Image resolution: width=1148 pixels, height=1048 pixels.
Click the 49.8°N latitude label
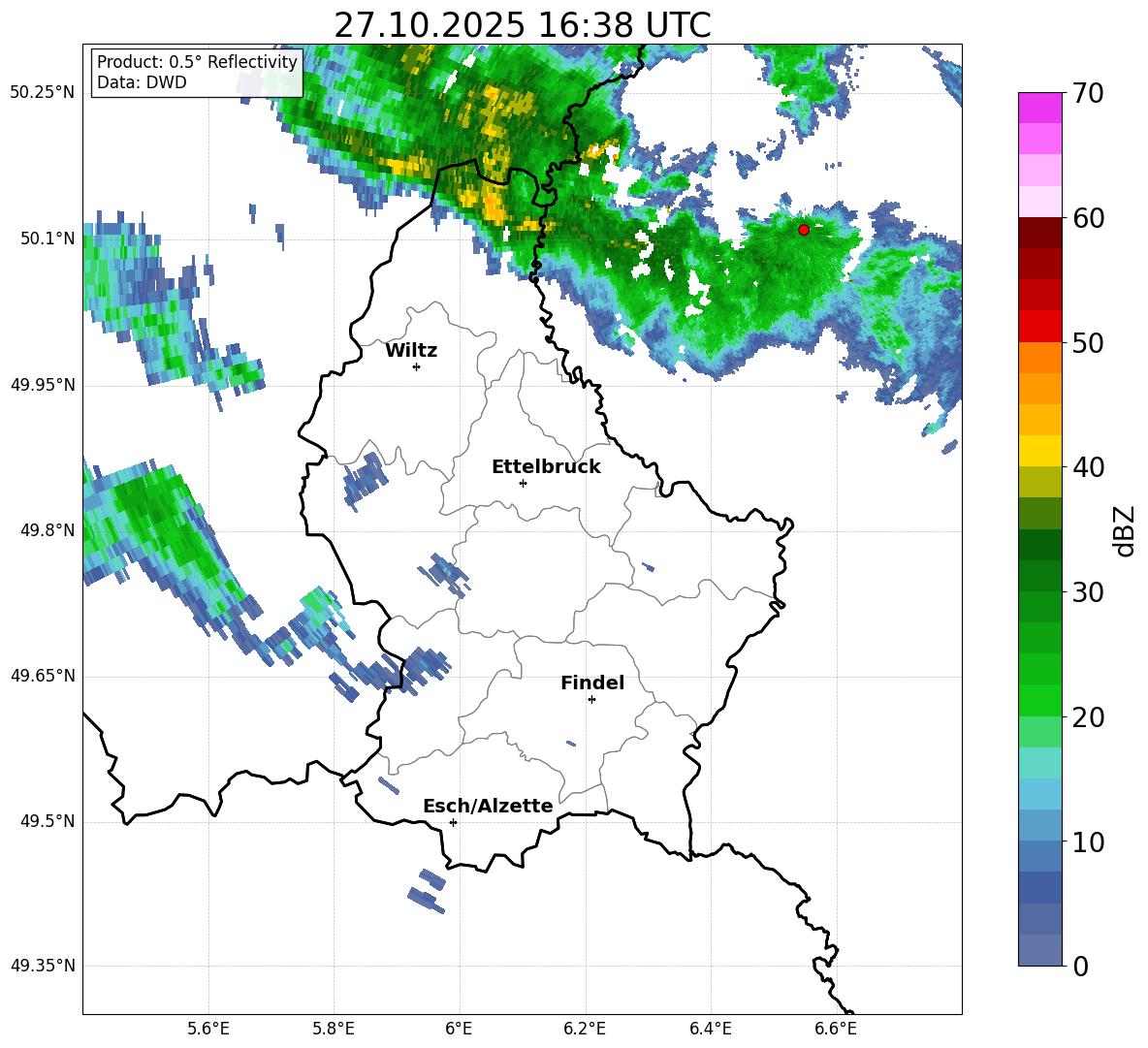pos(47,530)
